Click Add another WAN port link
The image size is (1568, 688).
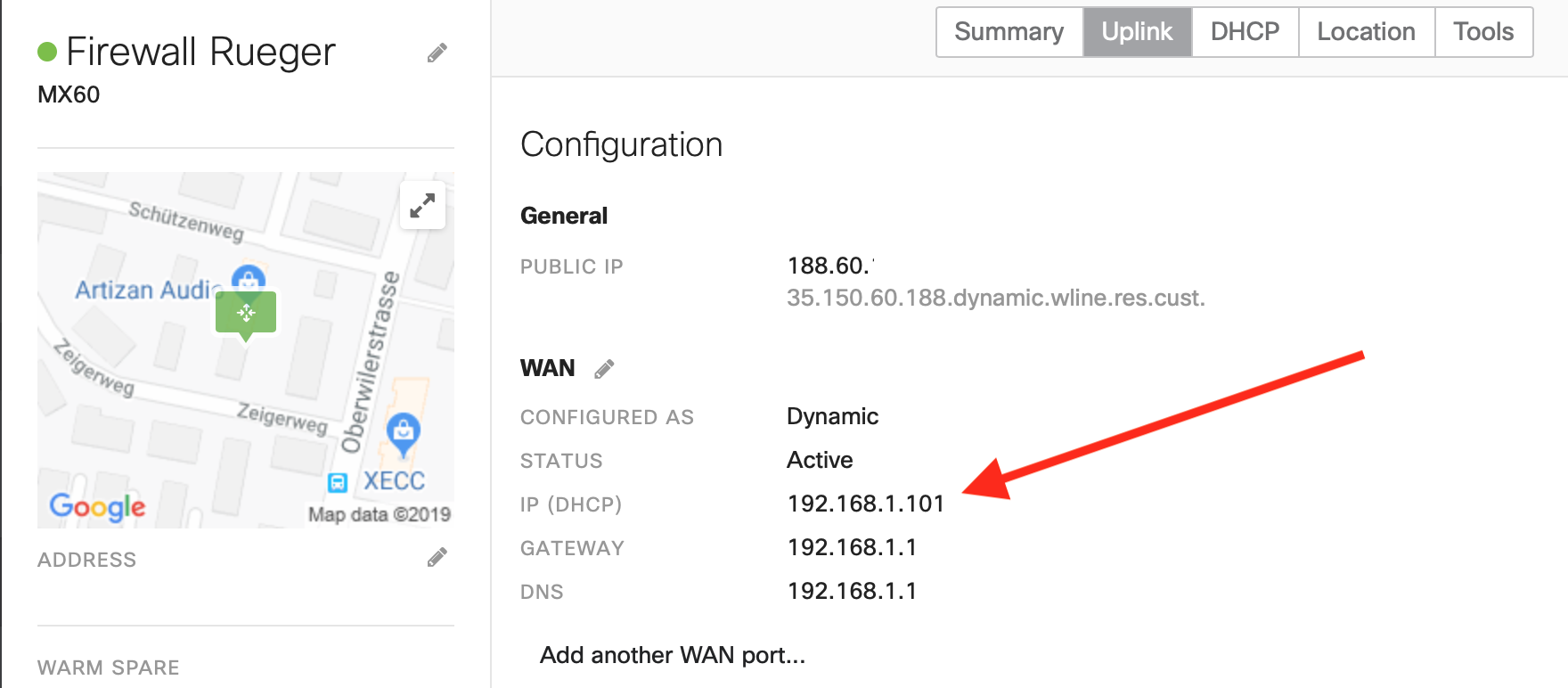(x=673, y=655)
